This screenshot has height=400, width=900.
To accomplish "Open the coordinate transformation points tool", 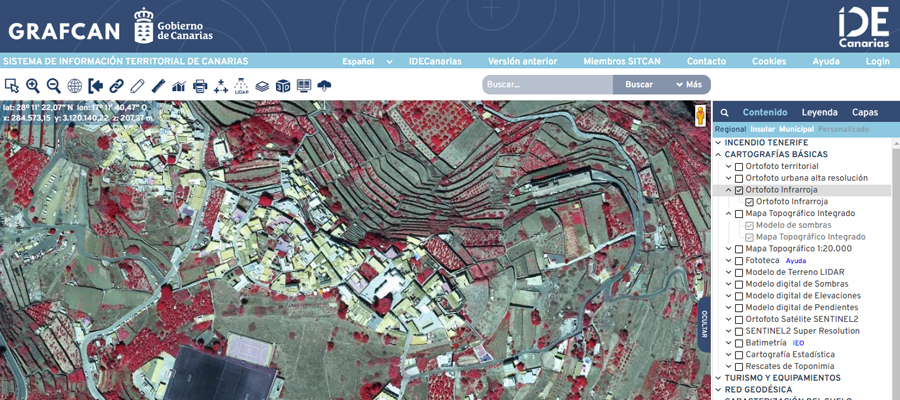I will tap(221, 86).
